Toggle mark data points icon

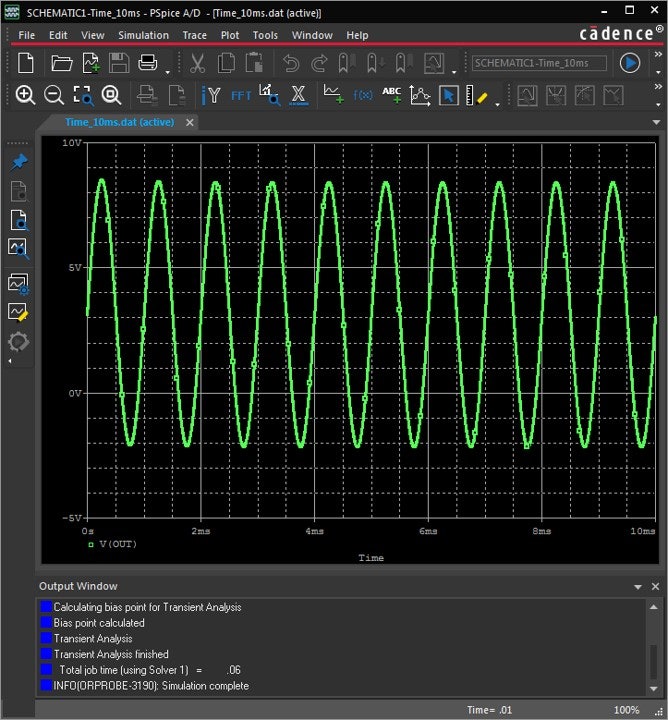pyautogui.click(x=420, y=96)
